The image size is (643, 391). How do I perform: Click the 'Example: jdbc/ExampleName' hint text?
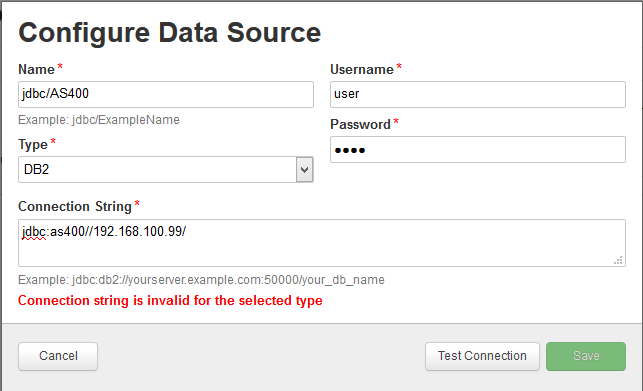tap(99, 120)
